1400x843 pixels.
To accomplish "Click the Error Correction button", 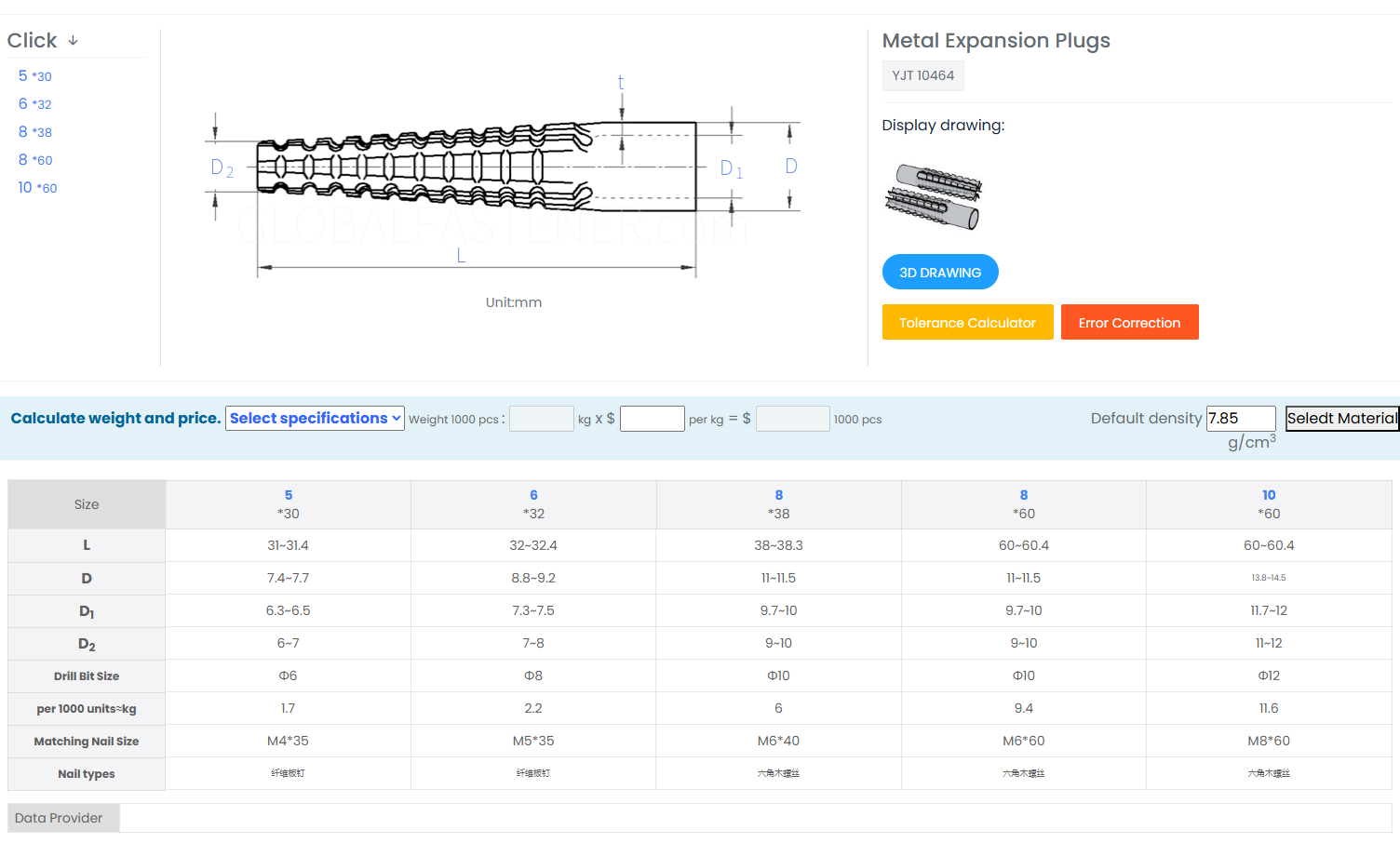I will [x=1129, y=322].
